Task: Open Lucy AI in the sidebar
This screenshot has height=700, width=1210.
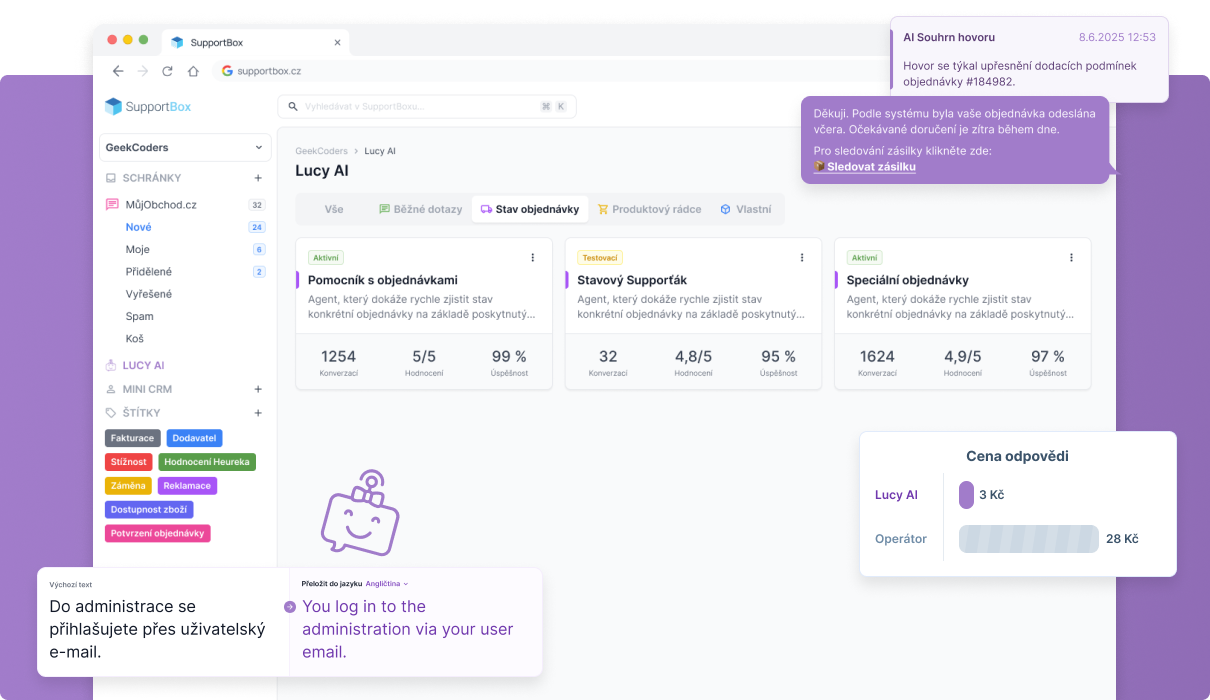Action: coord(143,365)
